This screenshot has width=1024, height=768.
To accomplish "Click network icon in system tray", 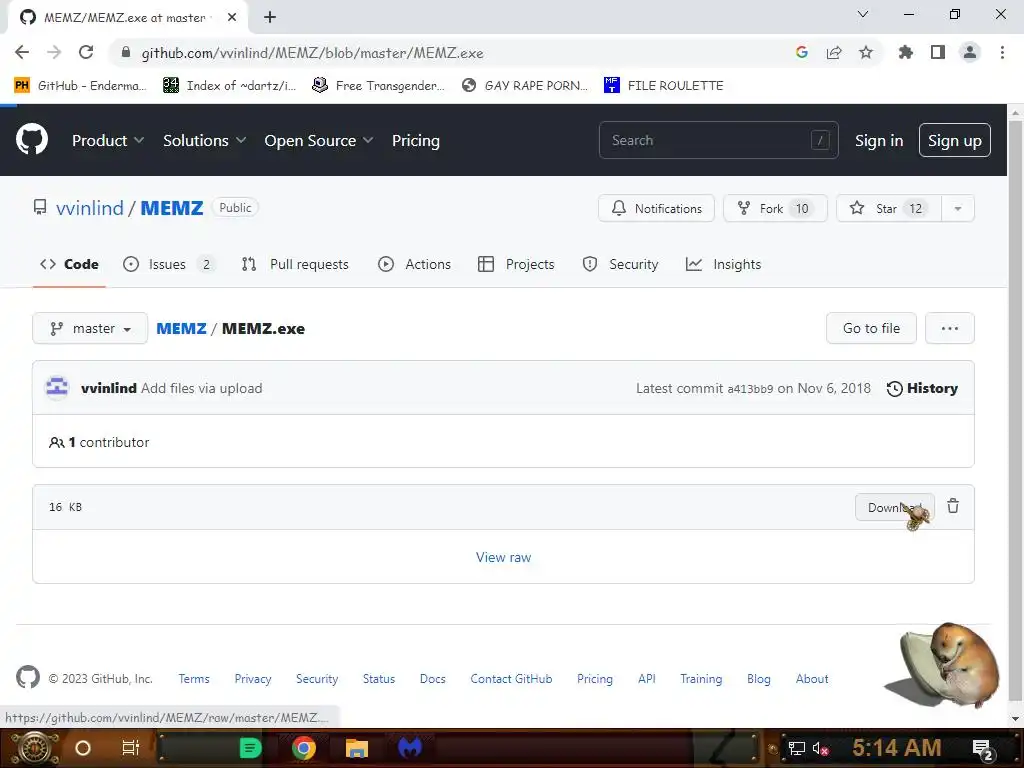I will (797, 748).
